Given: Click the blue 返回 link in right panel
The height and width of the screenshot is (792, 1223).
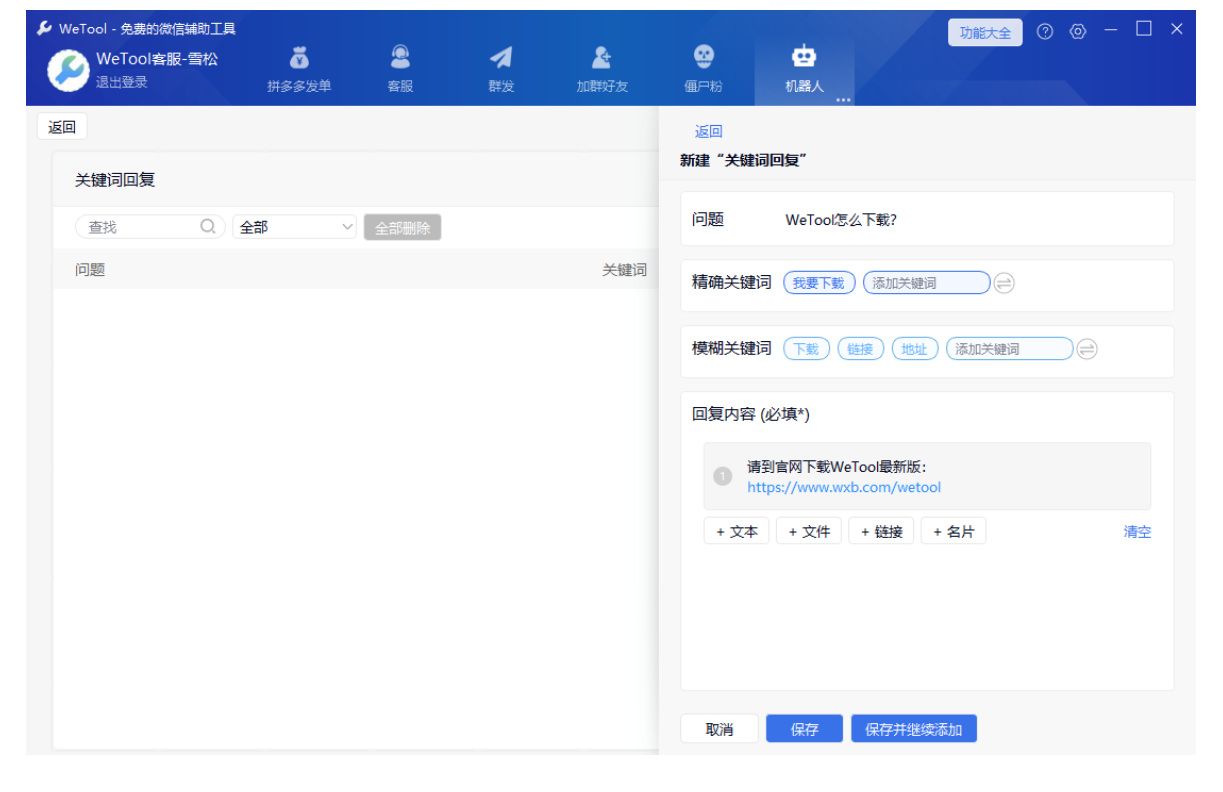Looking at the screenshot, I should click(708, 131).
